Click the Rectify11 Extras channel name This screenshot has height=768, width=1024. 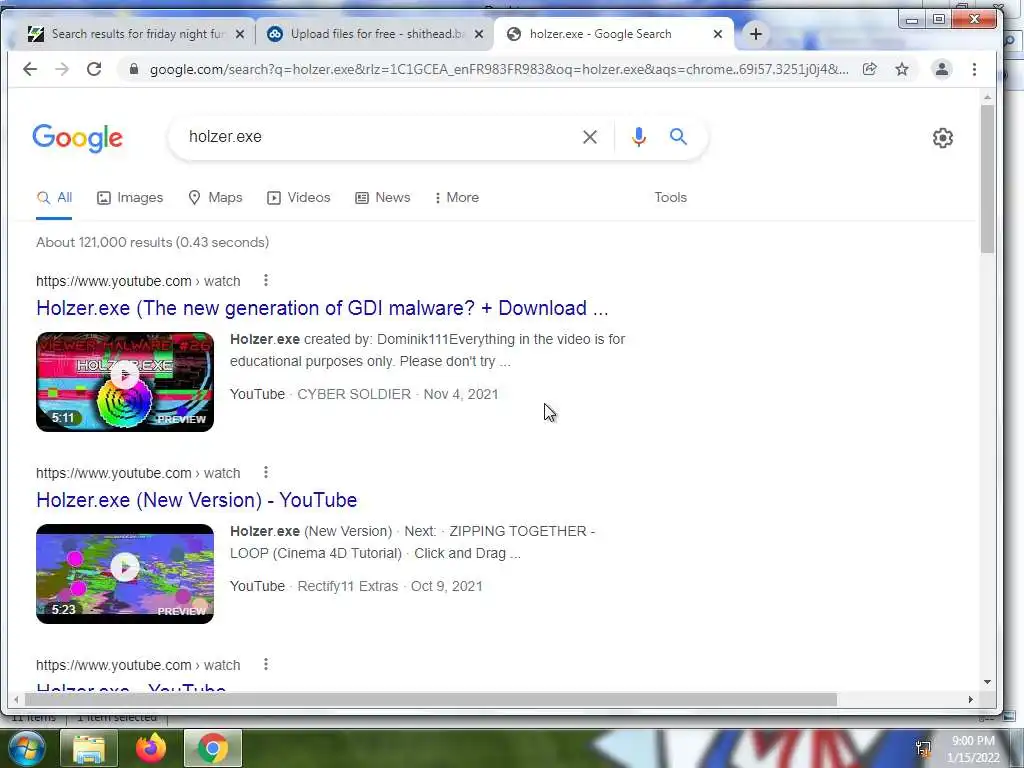[x=347, y=586]
